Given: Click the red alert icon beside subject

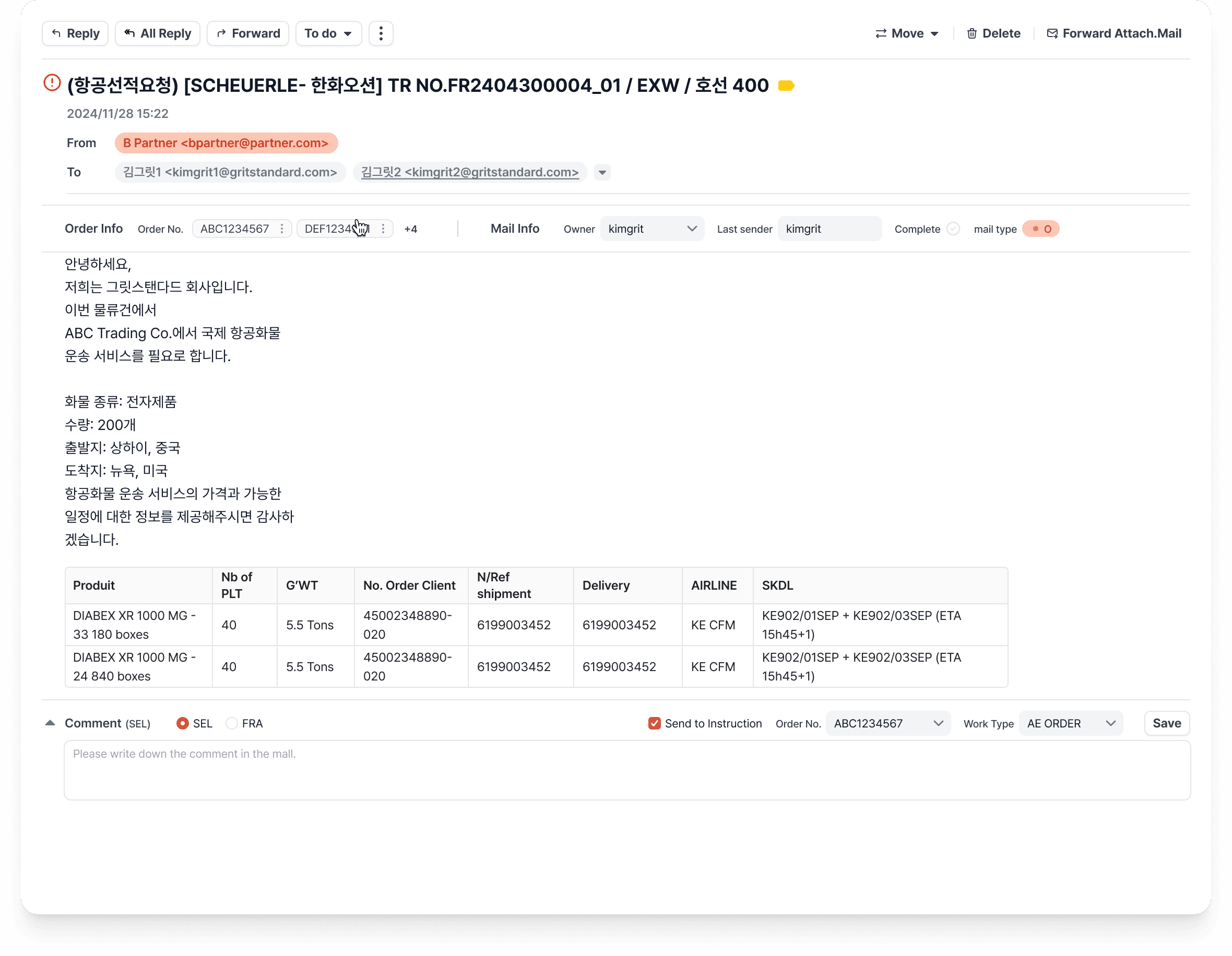Looking at the screenshot, I should (x=52, y=83).
